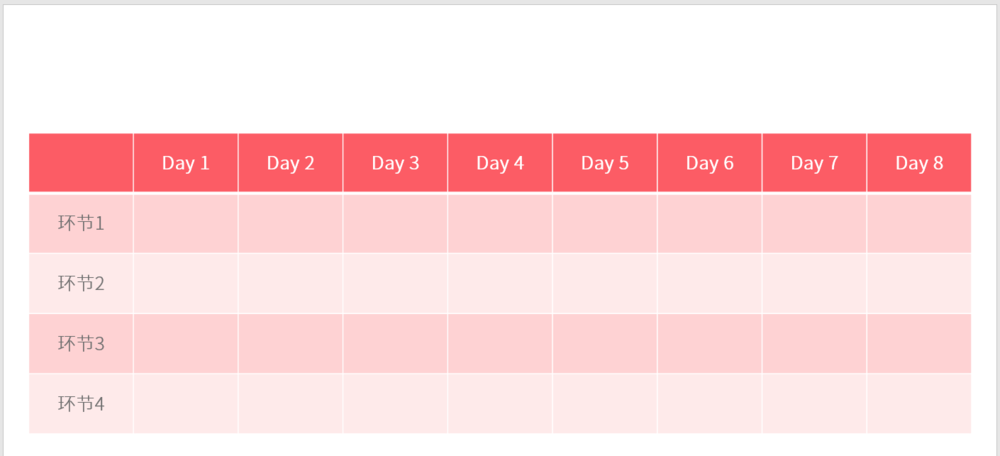1000x456 pixels.
Task: Select the Day 2 column header
Action: [x=291, y=163]
